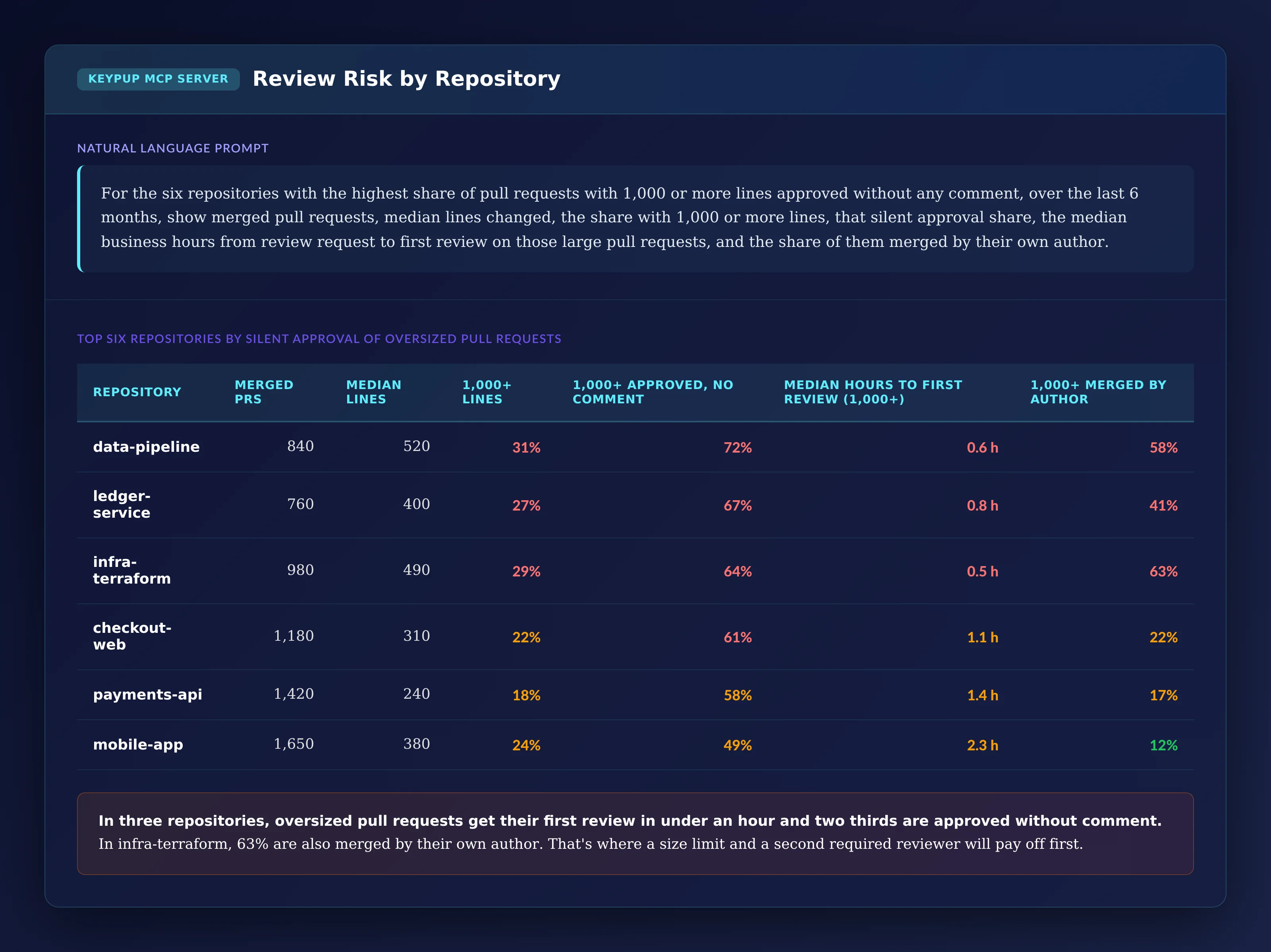
Task: Click checkout-web first review 1.1 h
Action: [983, 637]
